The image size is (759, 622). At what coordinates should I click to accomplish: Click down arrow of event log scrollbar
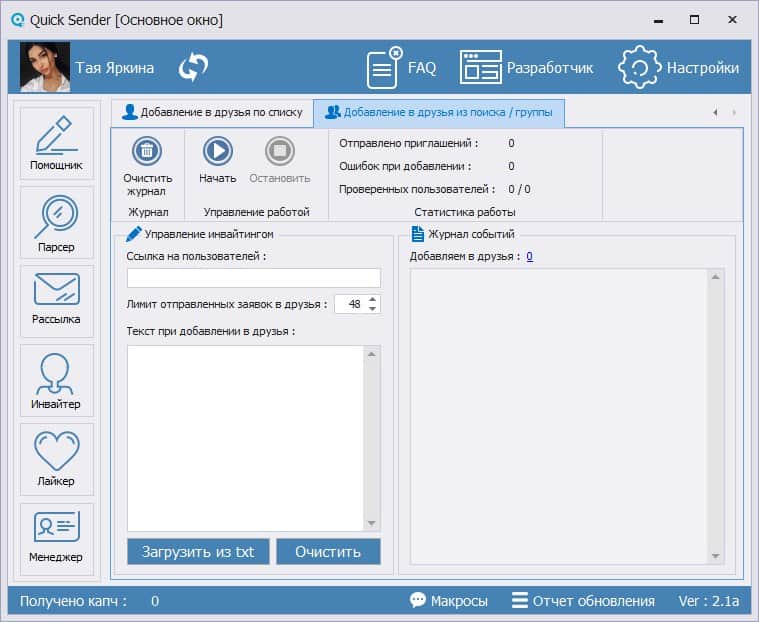715,556
